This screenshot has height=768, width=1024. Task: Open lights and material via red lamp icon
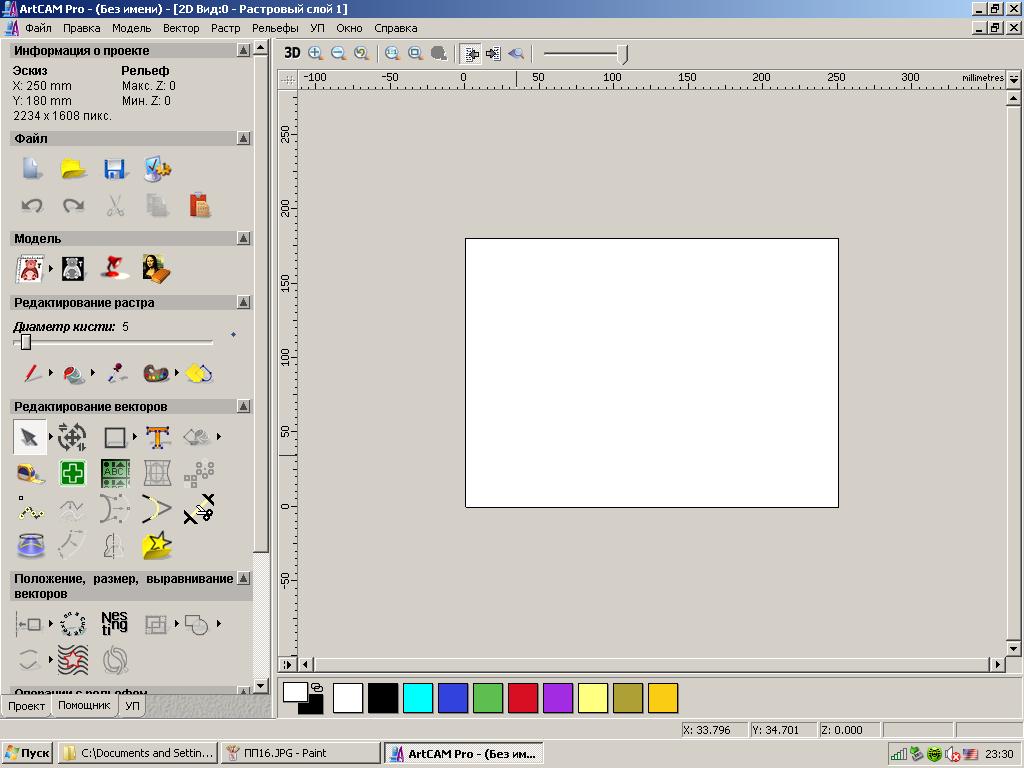(x=114, y=268)
